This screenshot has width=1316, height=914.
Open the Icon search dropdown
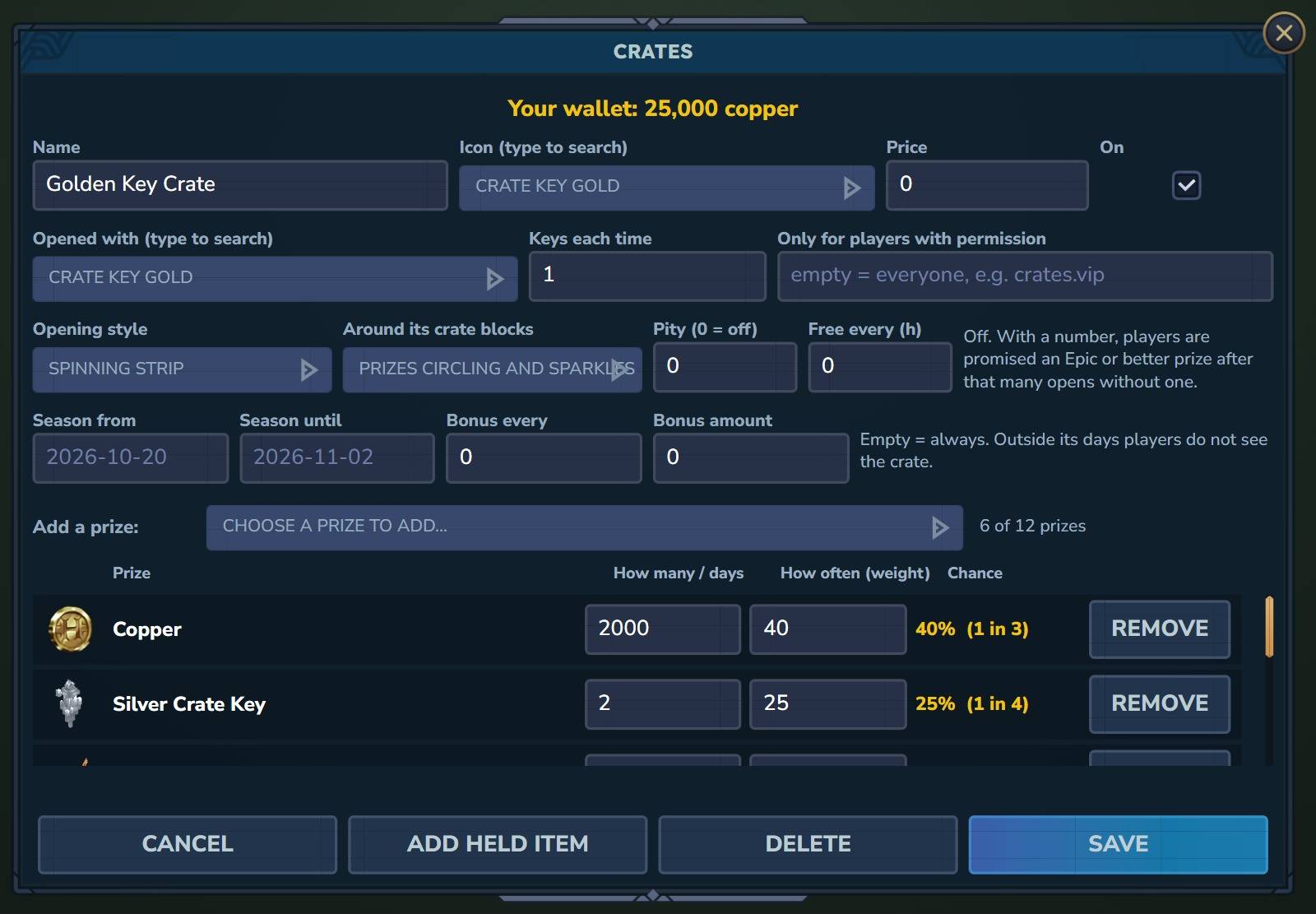click(666, 188)
